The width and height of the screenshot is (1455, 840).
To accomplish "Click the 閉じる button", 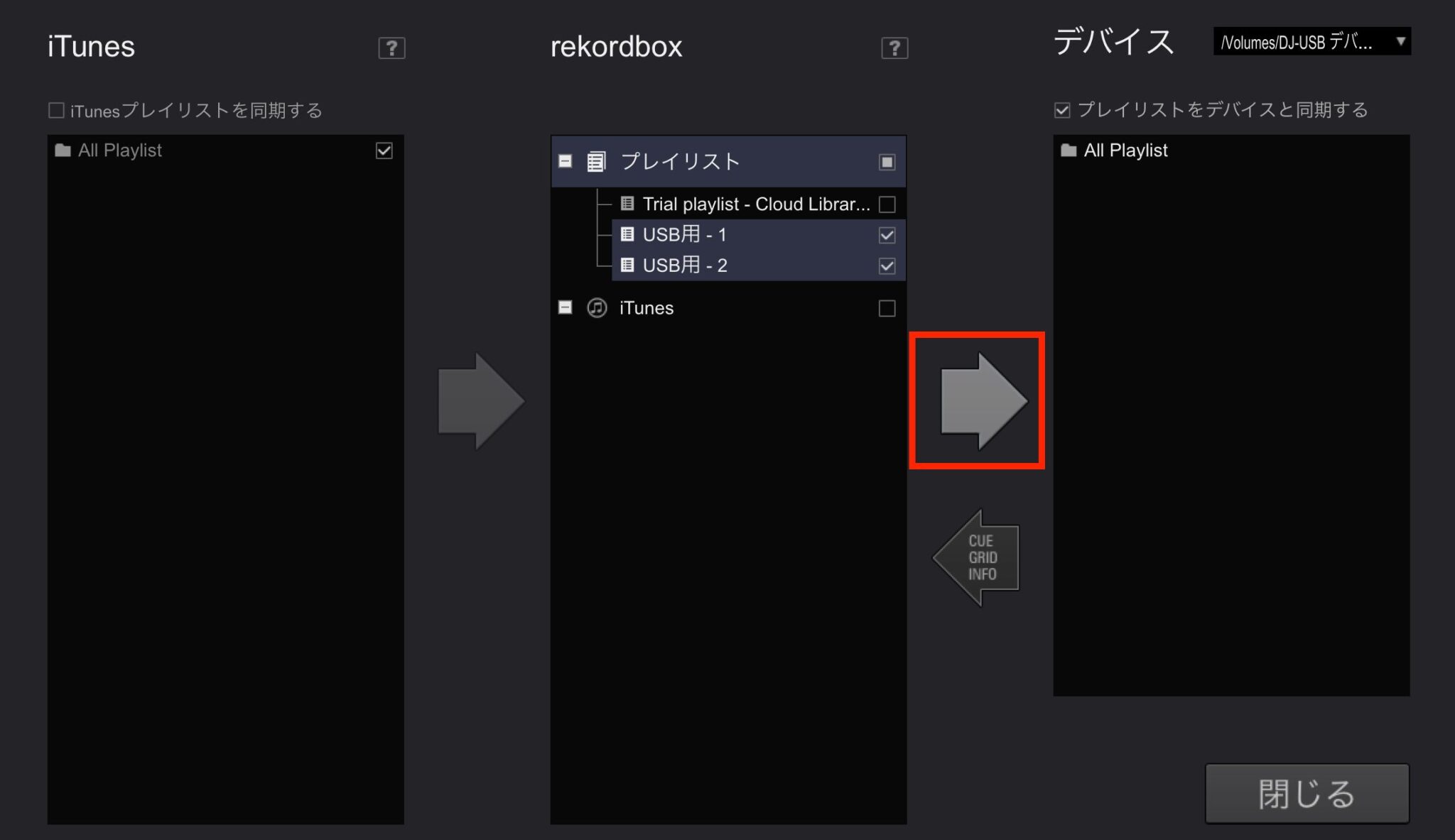I will [1307, 793].
